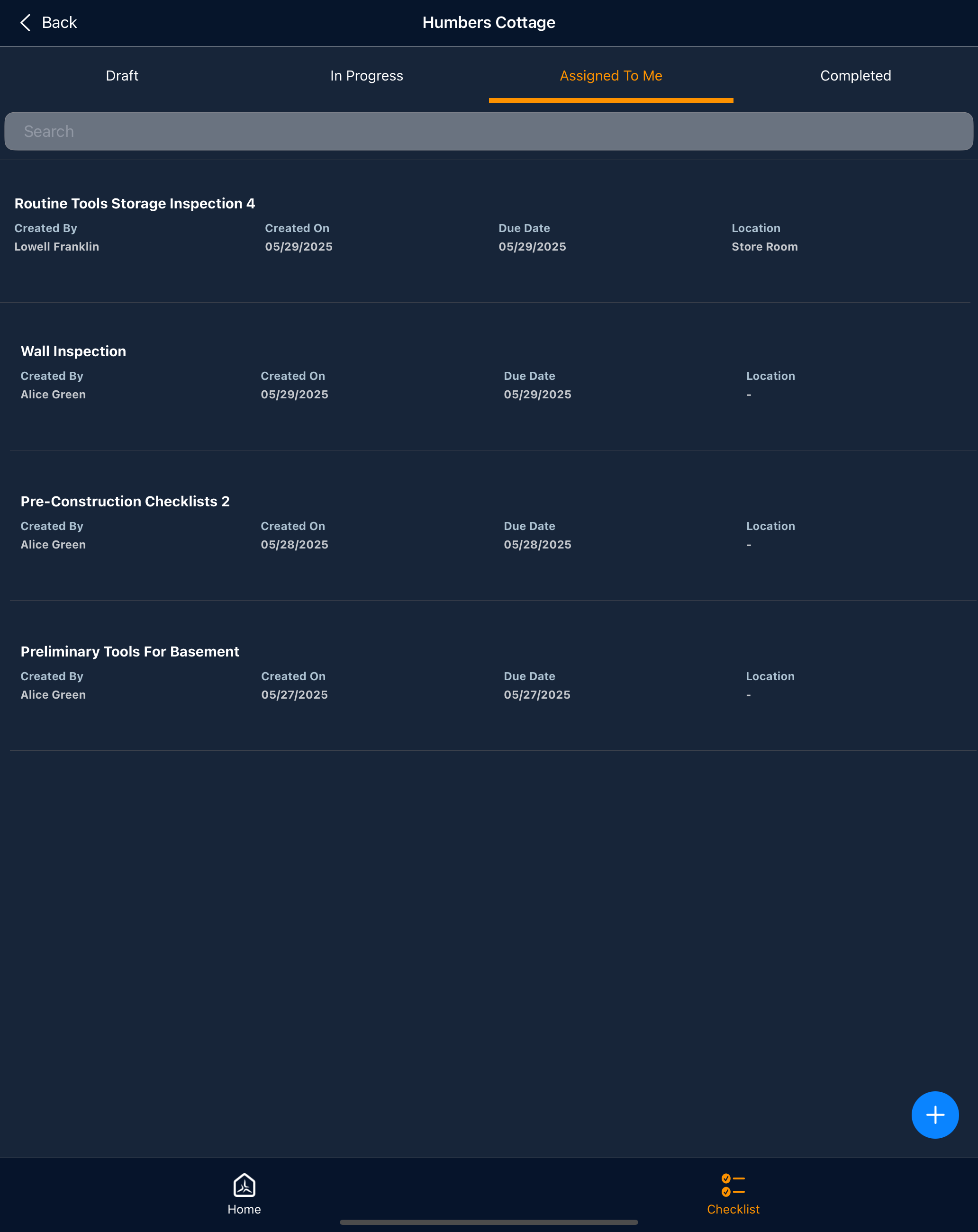Tap the home indicator bar at bottom
The width and height of the screenshot is (978, 1232).
[489, 1222]
